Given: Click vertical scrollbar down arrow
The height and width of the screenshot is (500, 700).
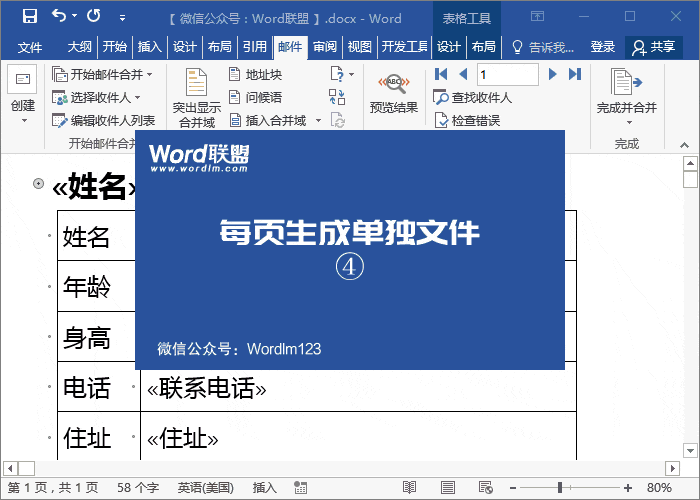Looking at the screenshot, I should (x=690, y=450).
